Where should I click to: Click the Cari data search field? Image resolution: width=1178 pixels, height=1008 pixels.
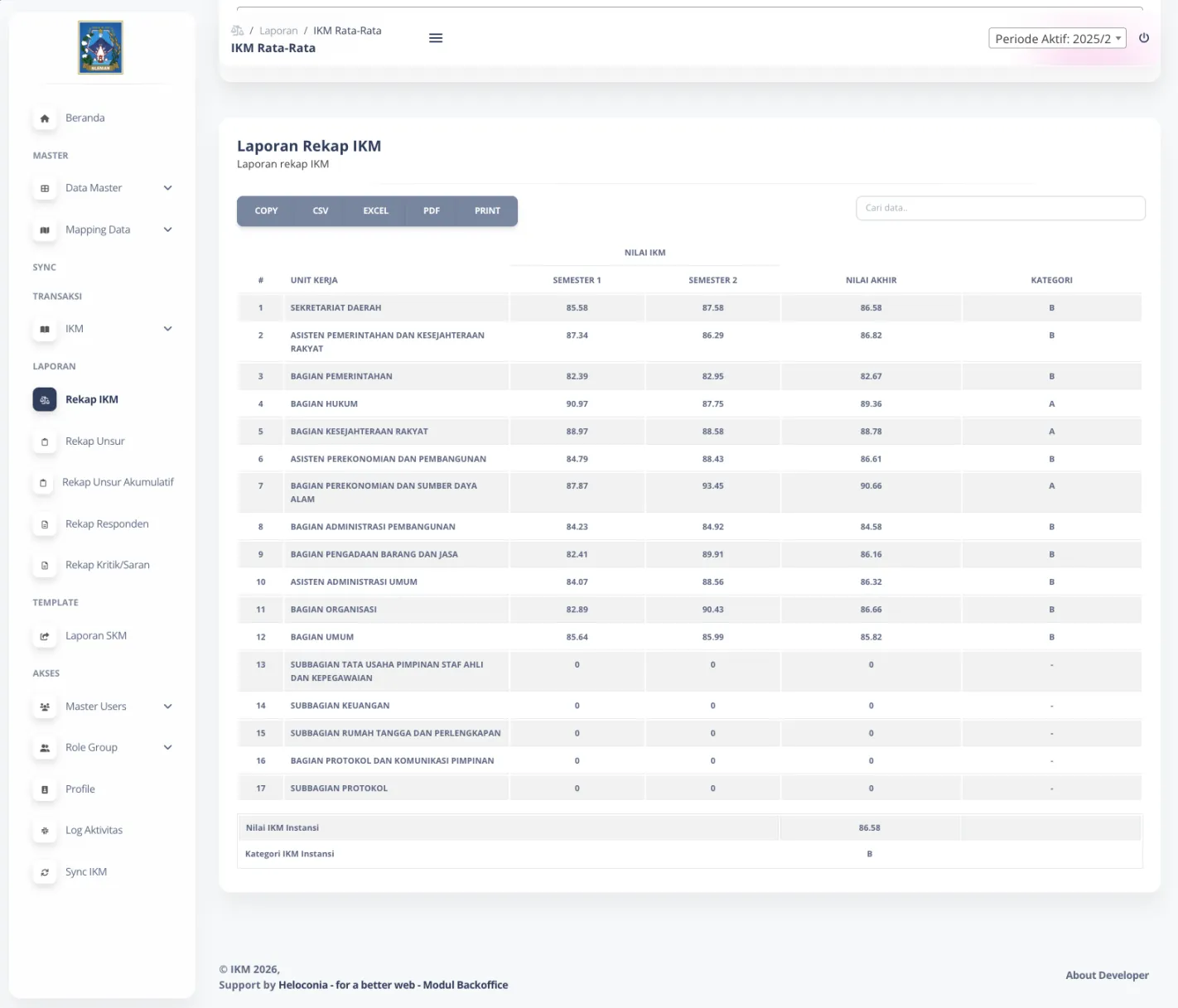pyautogui.click(x=1000, y=208)
